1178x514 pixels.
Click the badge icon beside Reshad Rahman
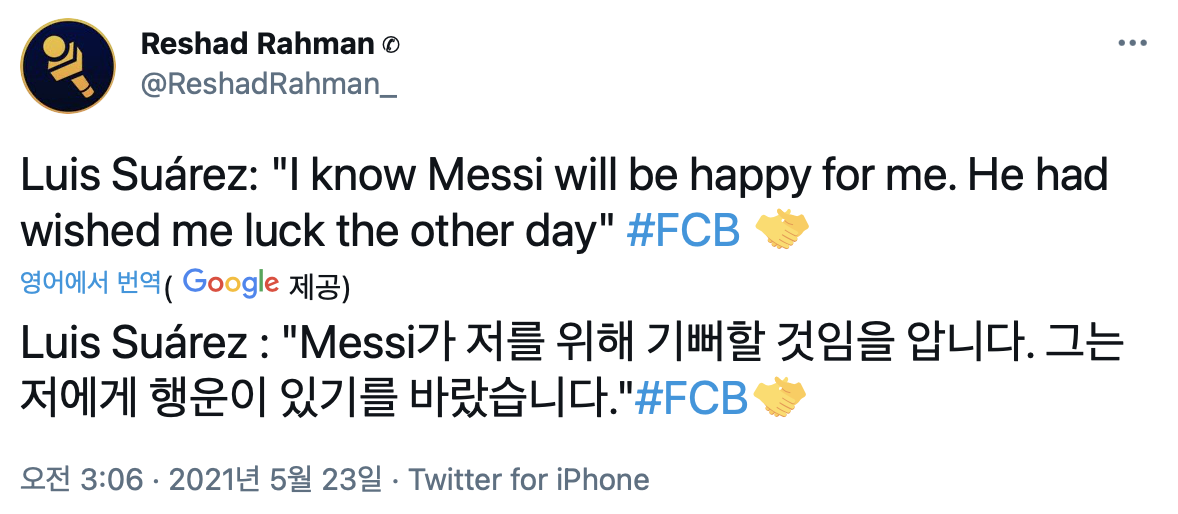(x=391, y=45)
